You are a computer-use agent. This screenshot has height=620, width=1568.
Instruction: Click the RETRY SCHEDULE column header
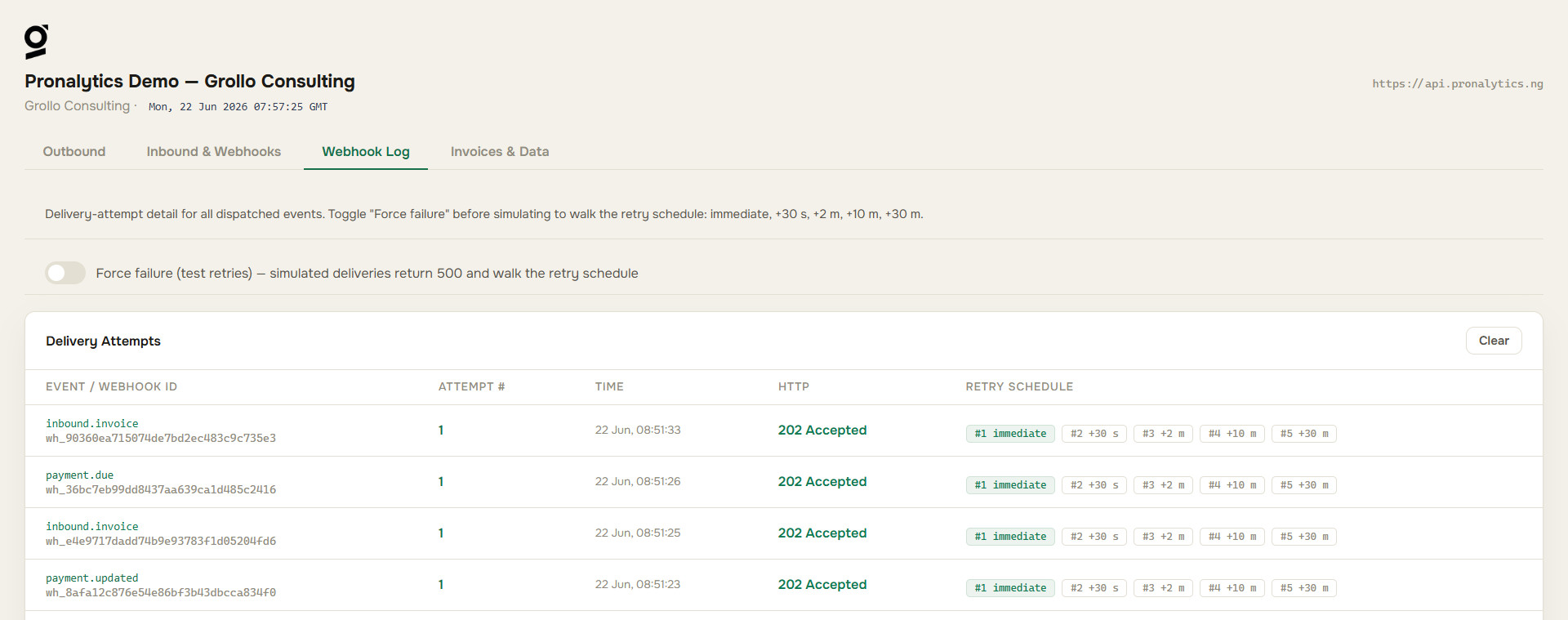(x=1019, y=386)
